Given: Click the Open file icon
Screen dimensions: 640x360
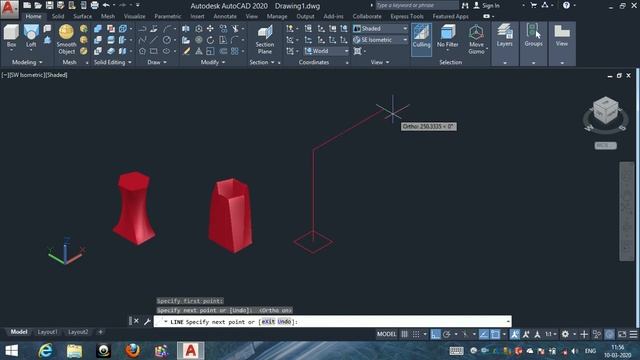Looking at the screenshot, I should tap(38, 5).
